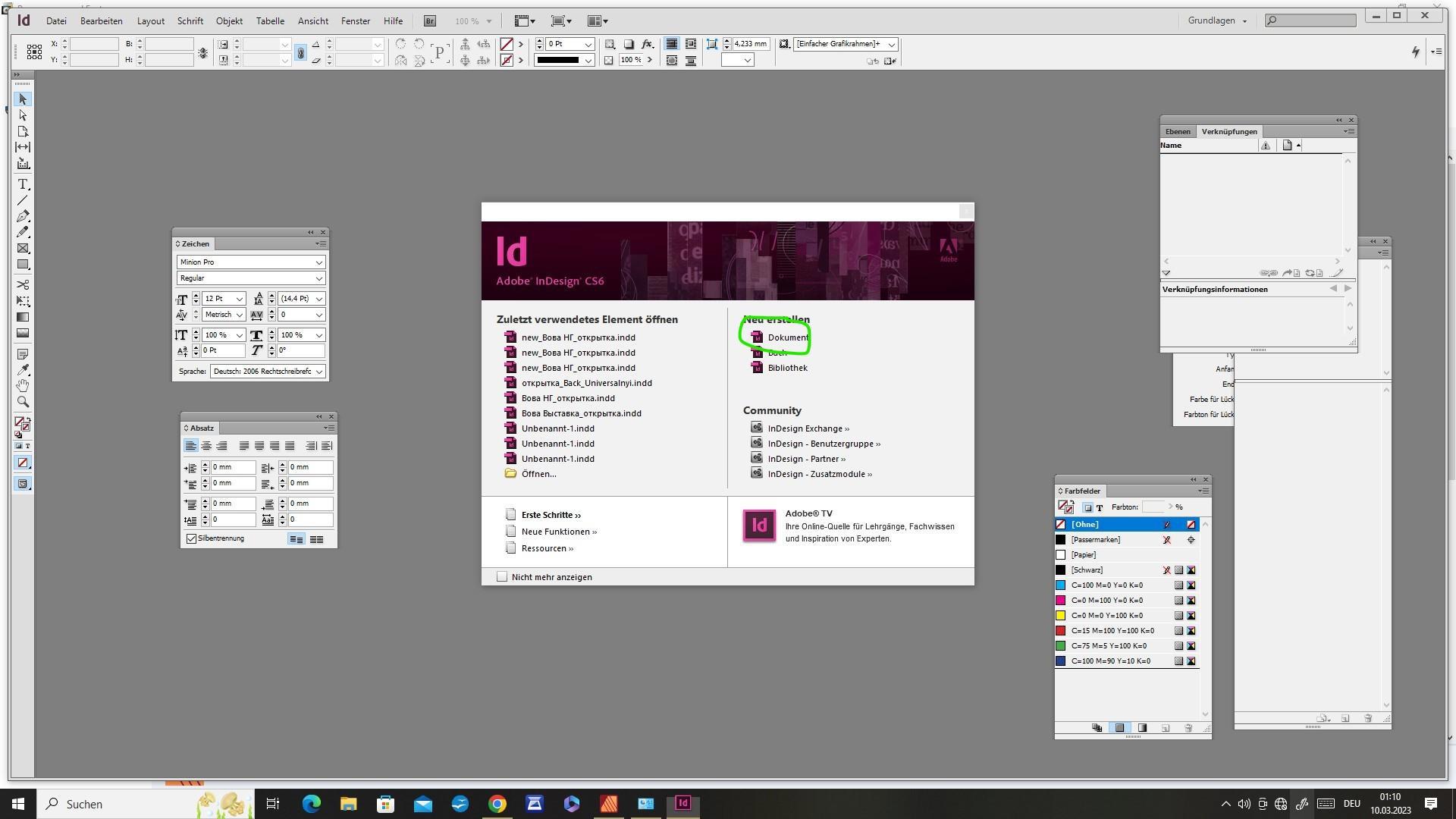Choose the Hand tool

click(x=23, y=385)
